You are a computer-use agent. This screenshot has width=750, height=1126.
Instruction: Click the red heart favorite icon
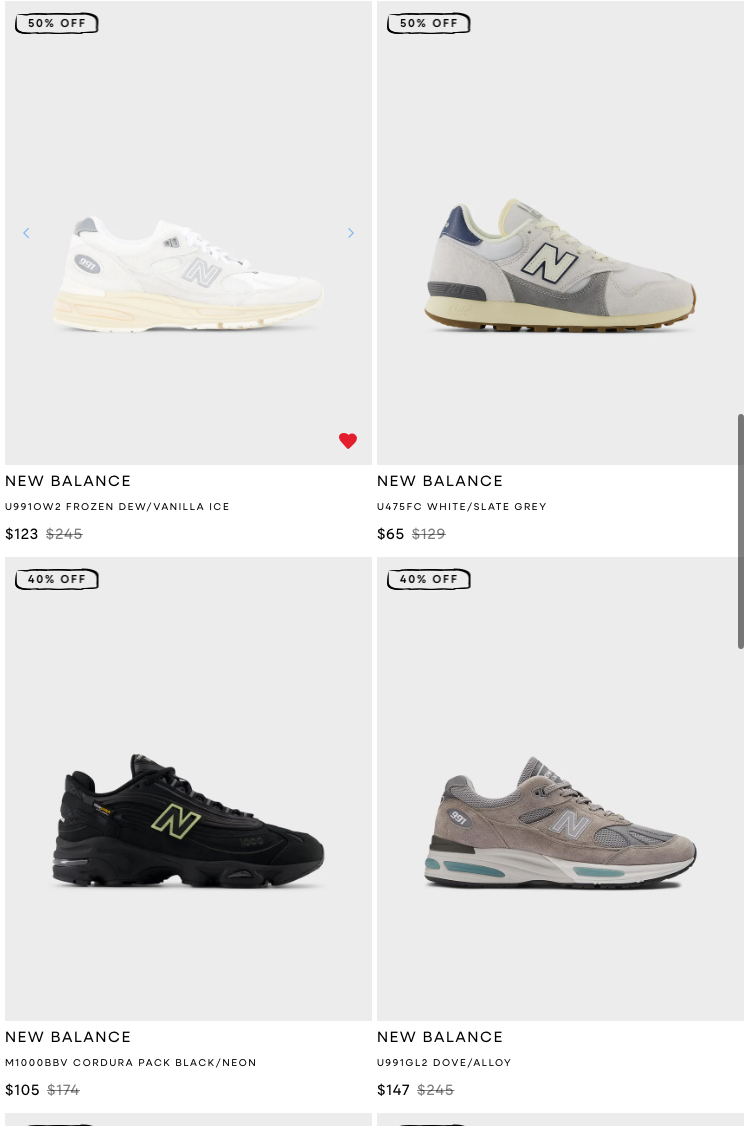tap(348, 440)
